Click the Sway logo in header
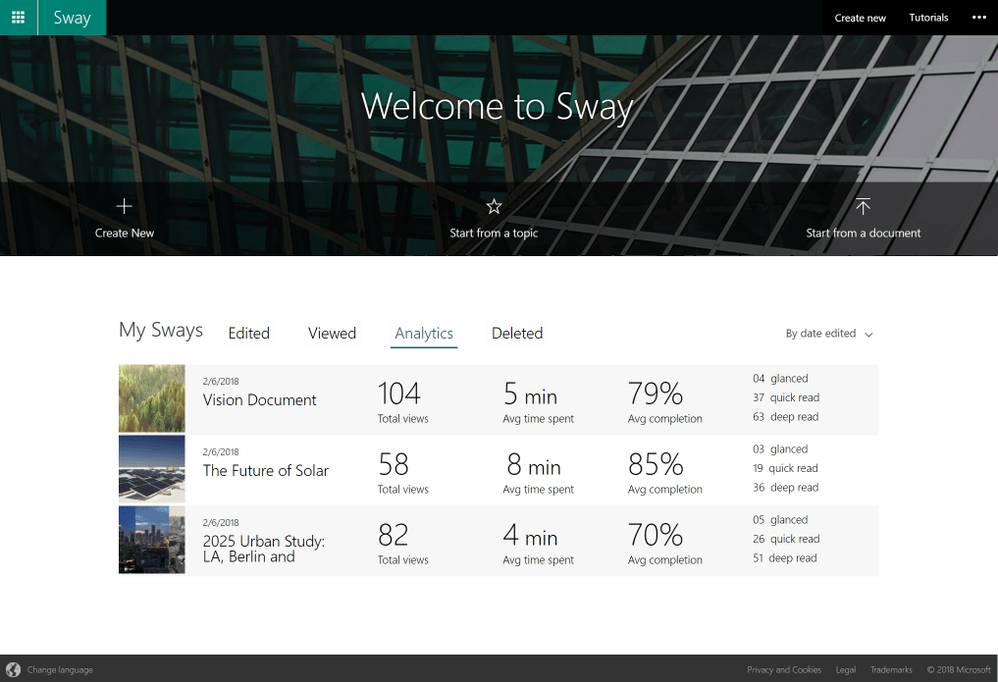The width and height of the screenshot is (998, 682). click(x=72, y=17)
